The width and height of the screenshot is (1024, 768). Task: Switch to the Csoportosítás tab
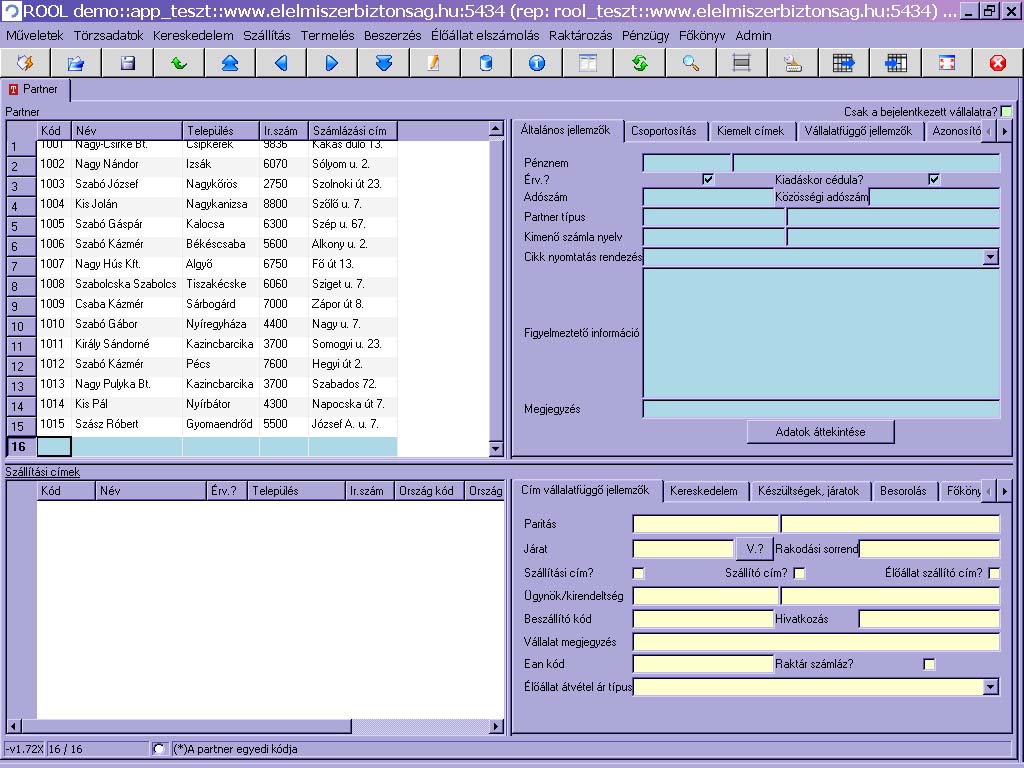[x=664, y=131]
